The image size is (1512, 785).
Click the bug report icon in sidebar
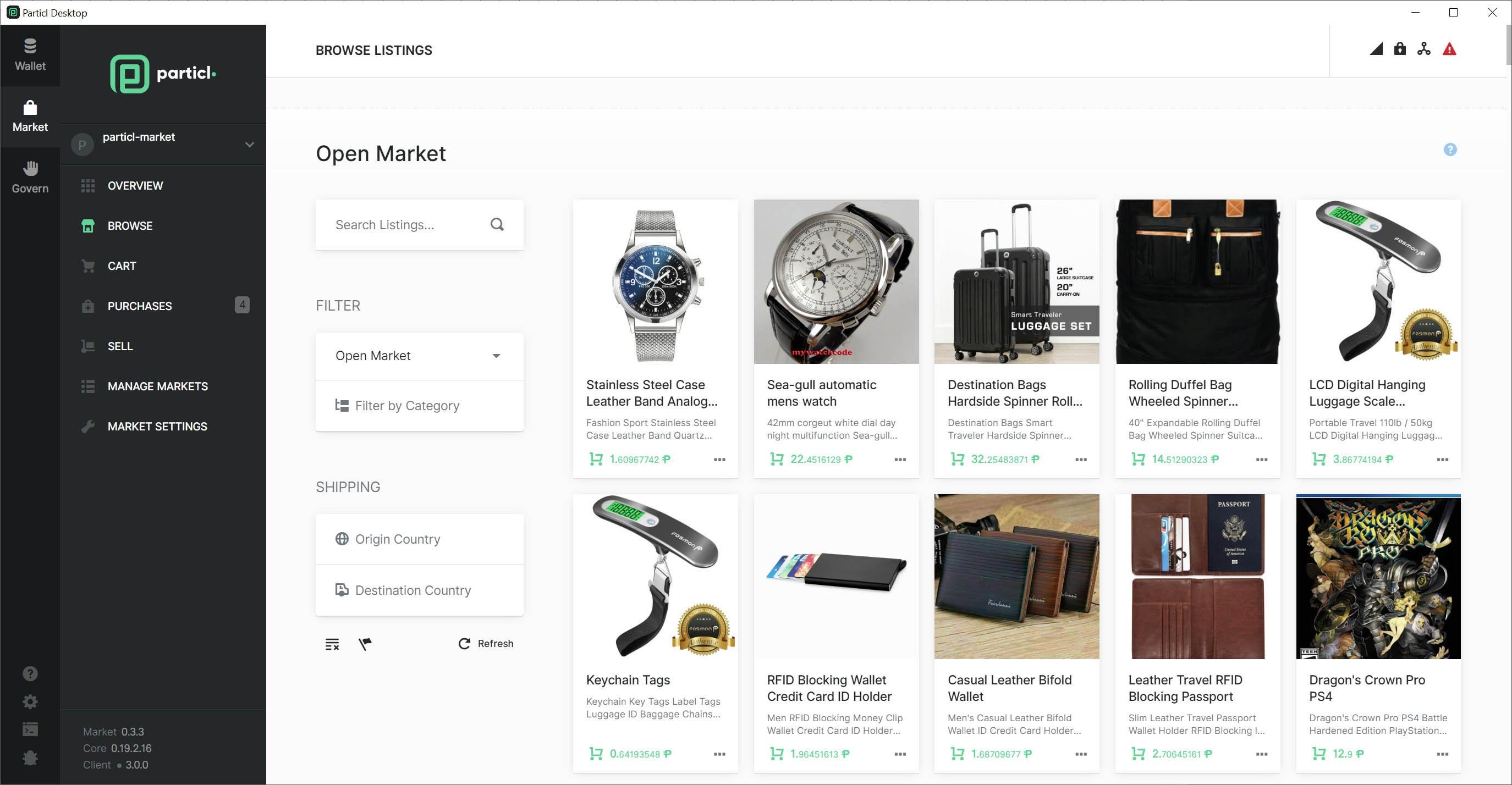(x=30, y=758)
